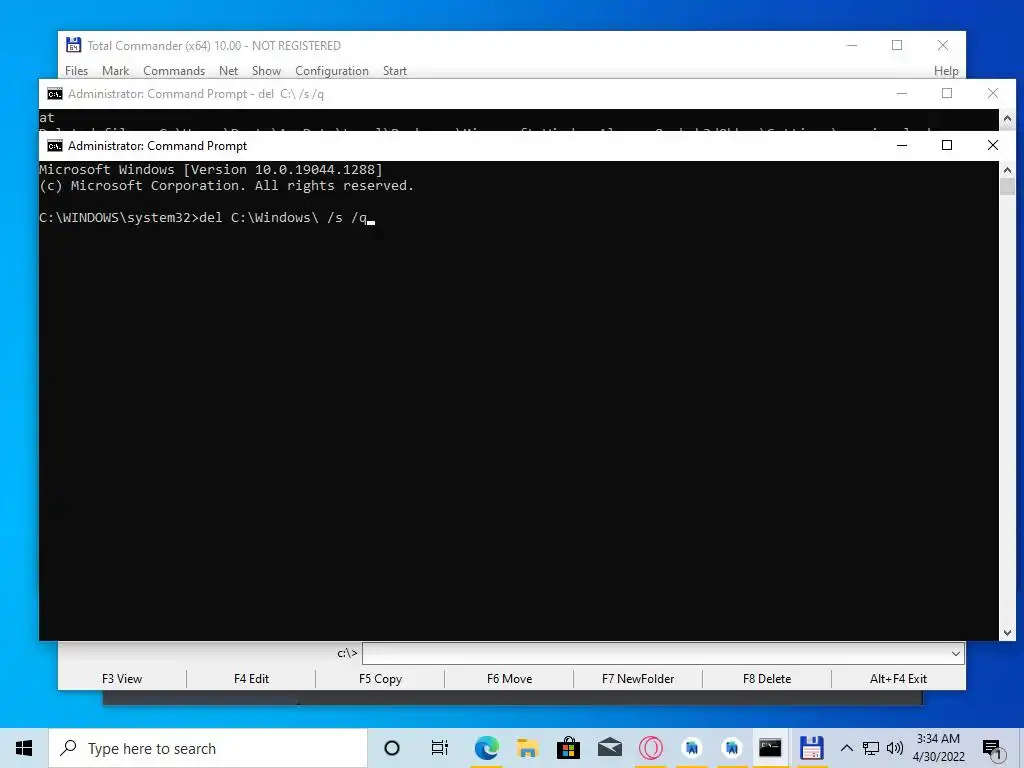Open the Net menu in Total Commander
The width and height of the screenshot is (1024, 768).
coord(229,71)
